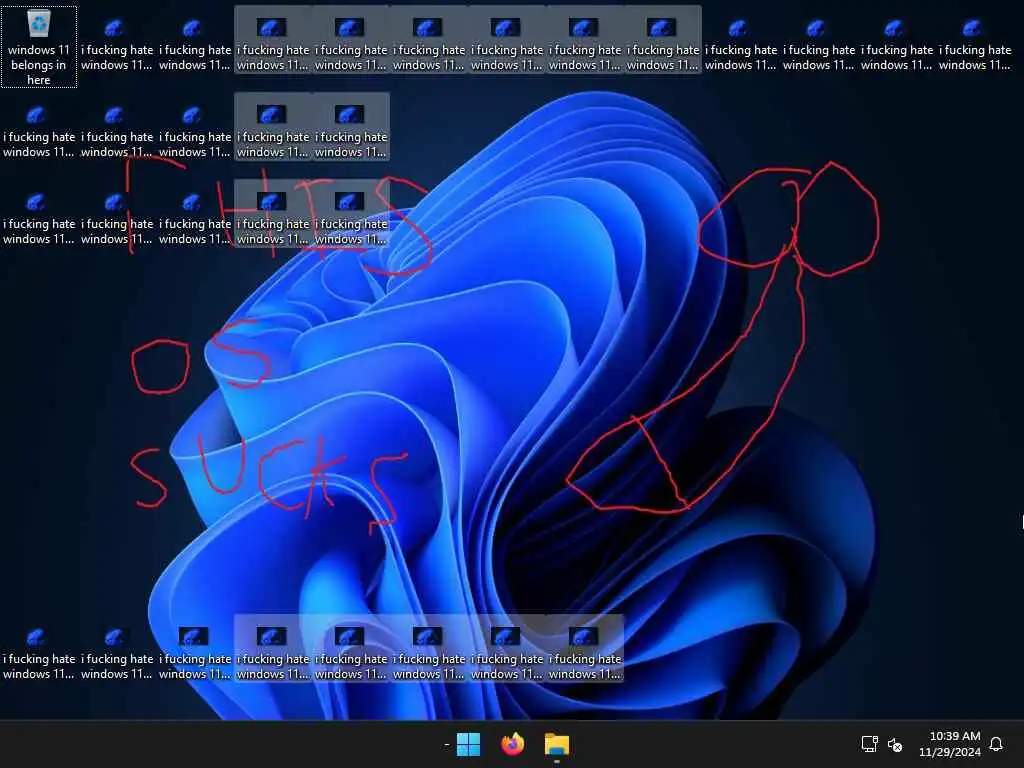
Task: Show notifications via the bell icon
Action: click(996, 744)
